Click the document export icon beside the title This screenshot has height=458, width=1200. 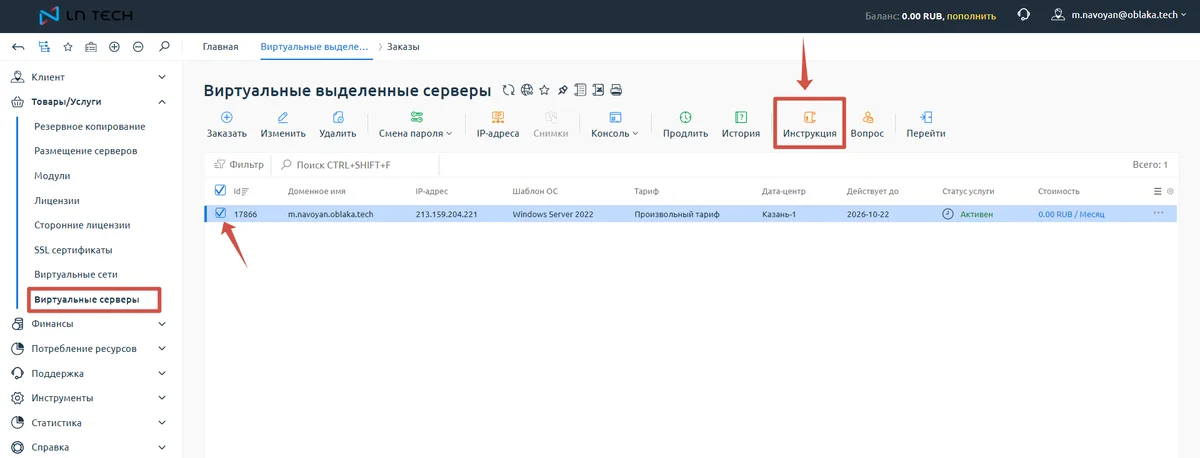coord(580,90)
